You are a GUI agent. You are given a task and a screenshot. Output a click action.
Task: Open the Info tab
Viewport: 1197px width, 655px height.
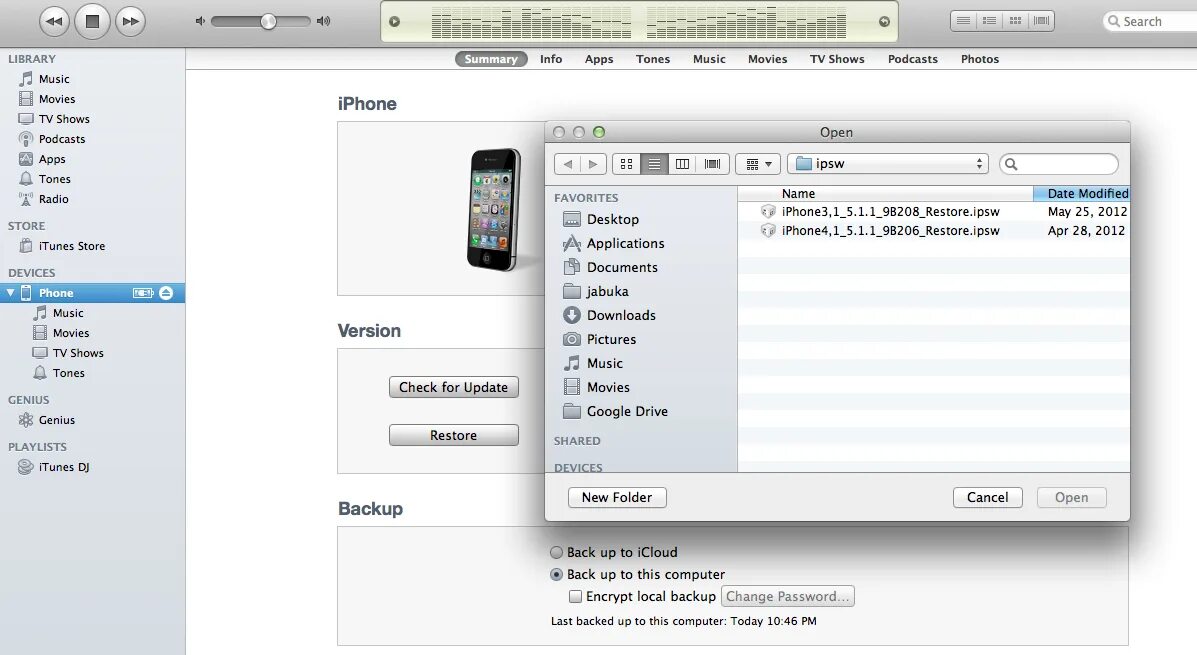[x=550, y=59]
